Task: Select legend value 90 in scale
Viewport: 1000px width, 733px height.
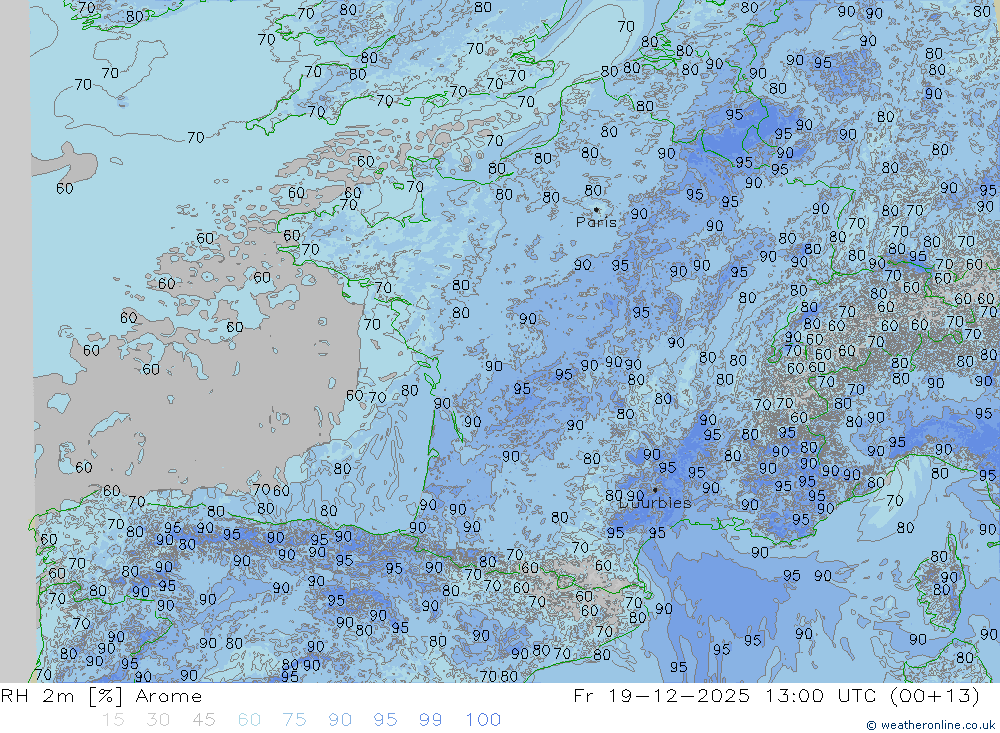Action: coord(340,720)
